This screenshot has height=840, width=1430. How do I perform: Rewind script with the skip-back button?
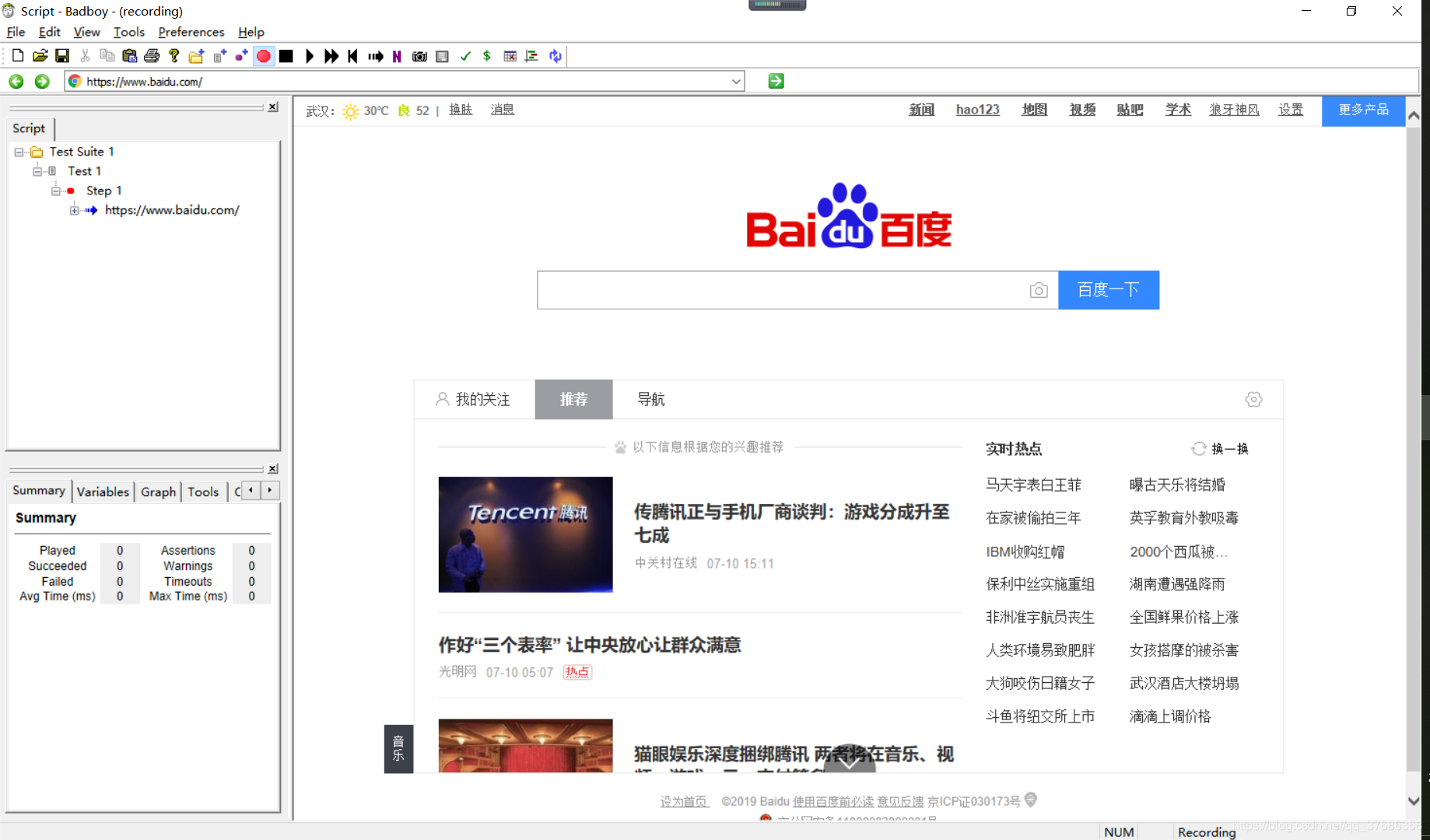(353, 56)
